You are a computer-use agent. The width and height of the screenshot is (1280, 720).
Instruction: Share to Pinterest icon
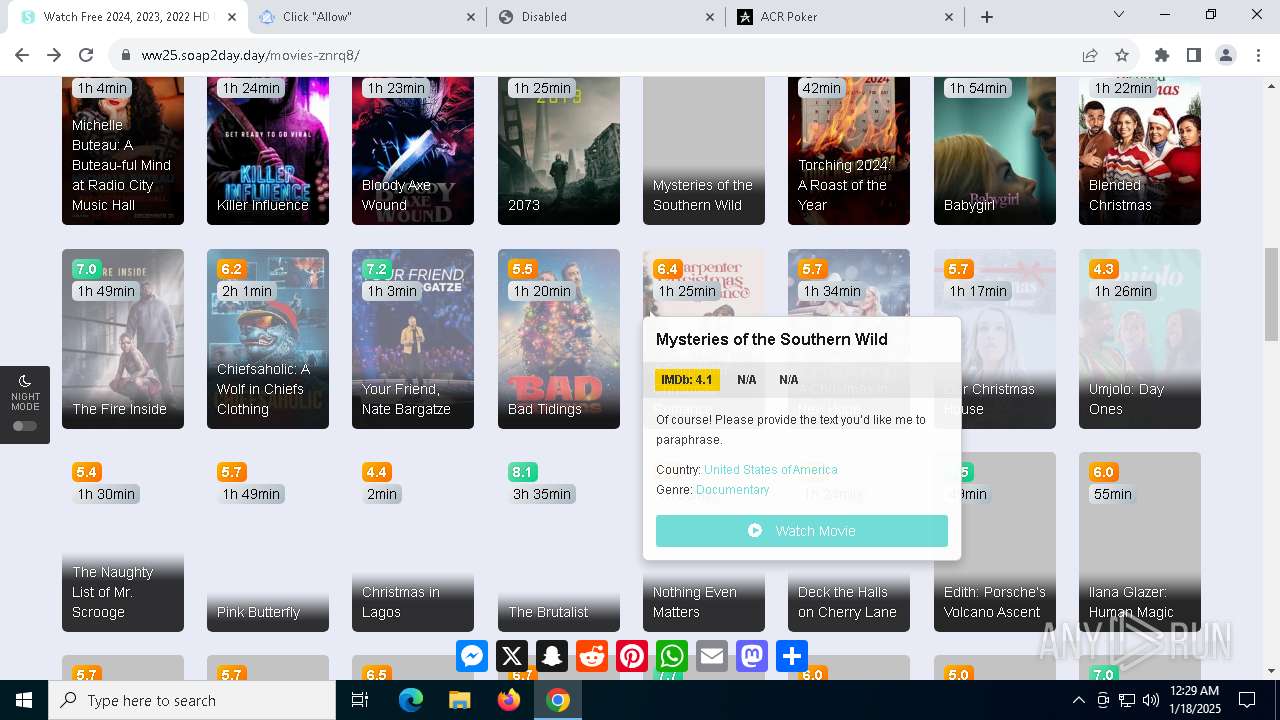[632, 656]
